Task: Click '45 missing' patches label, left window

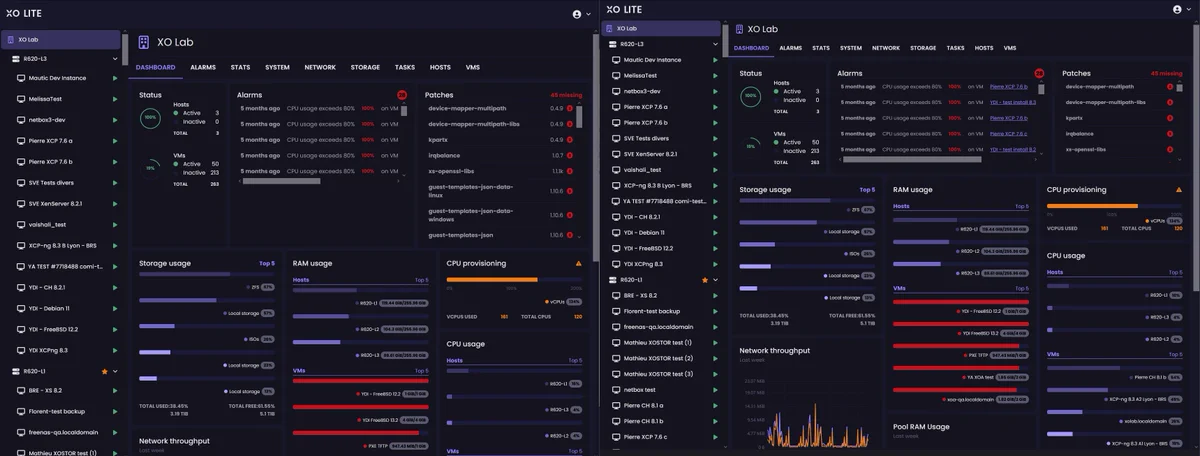Action: coord(566,94)
